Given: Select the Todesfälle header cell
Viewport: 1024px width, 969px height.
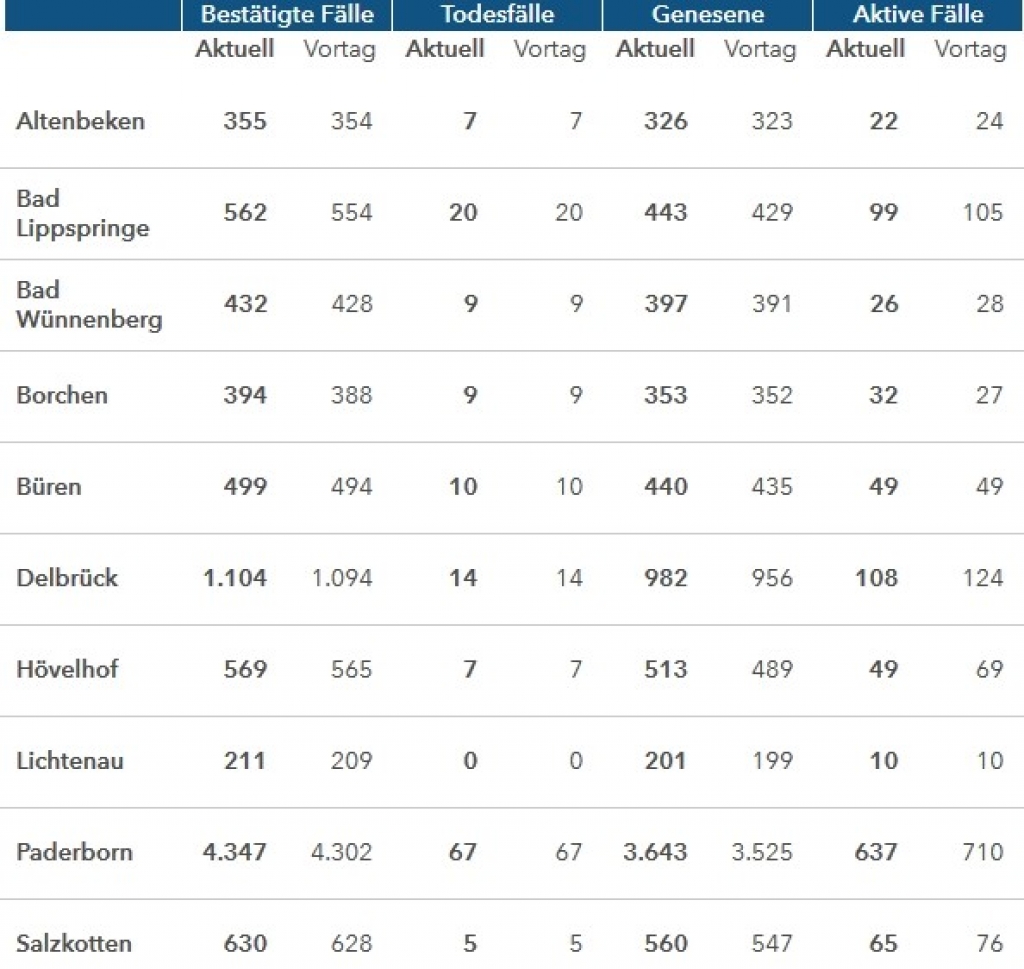Looking at the screenshot, I should (497, 14).
